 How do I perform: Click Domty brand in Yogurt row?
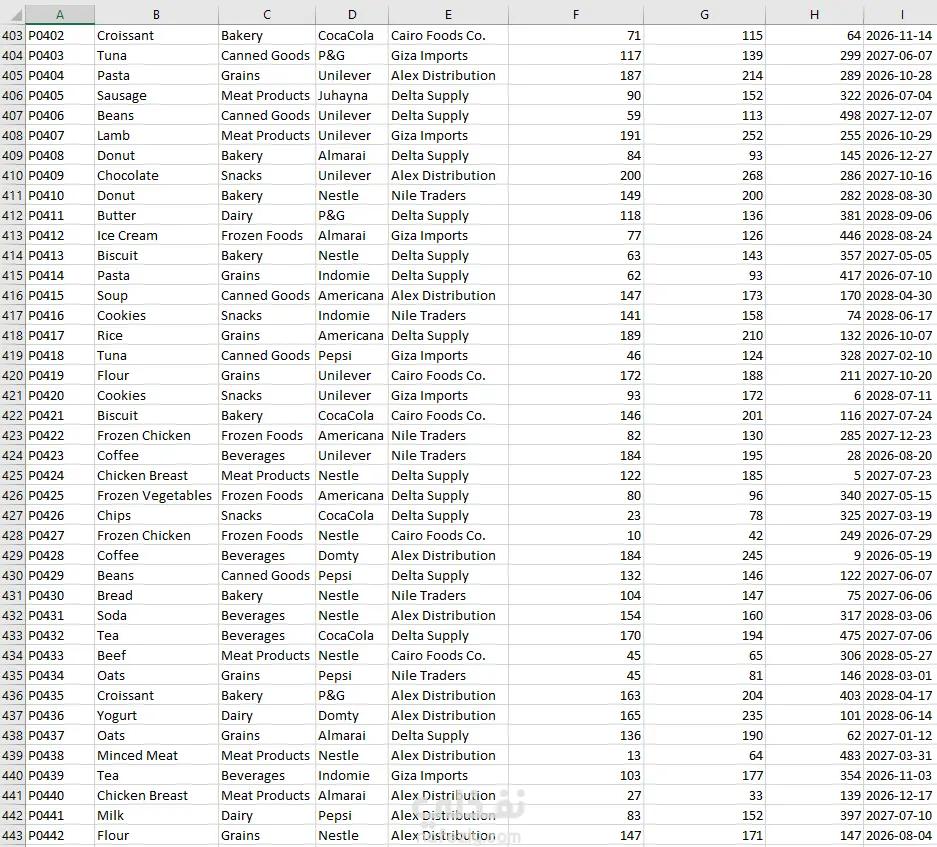(352, 715)
